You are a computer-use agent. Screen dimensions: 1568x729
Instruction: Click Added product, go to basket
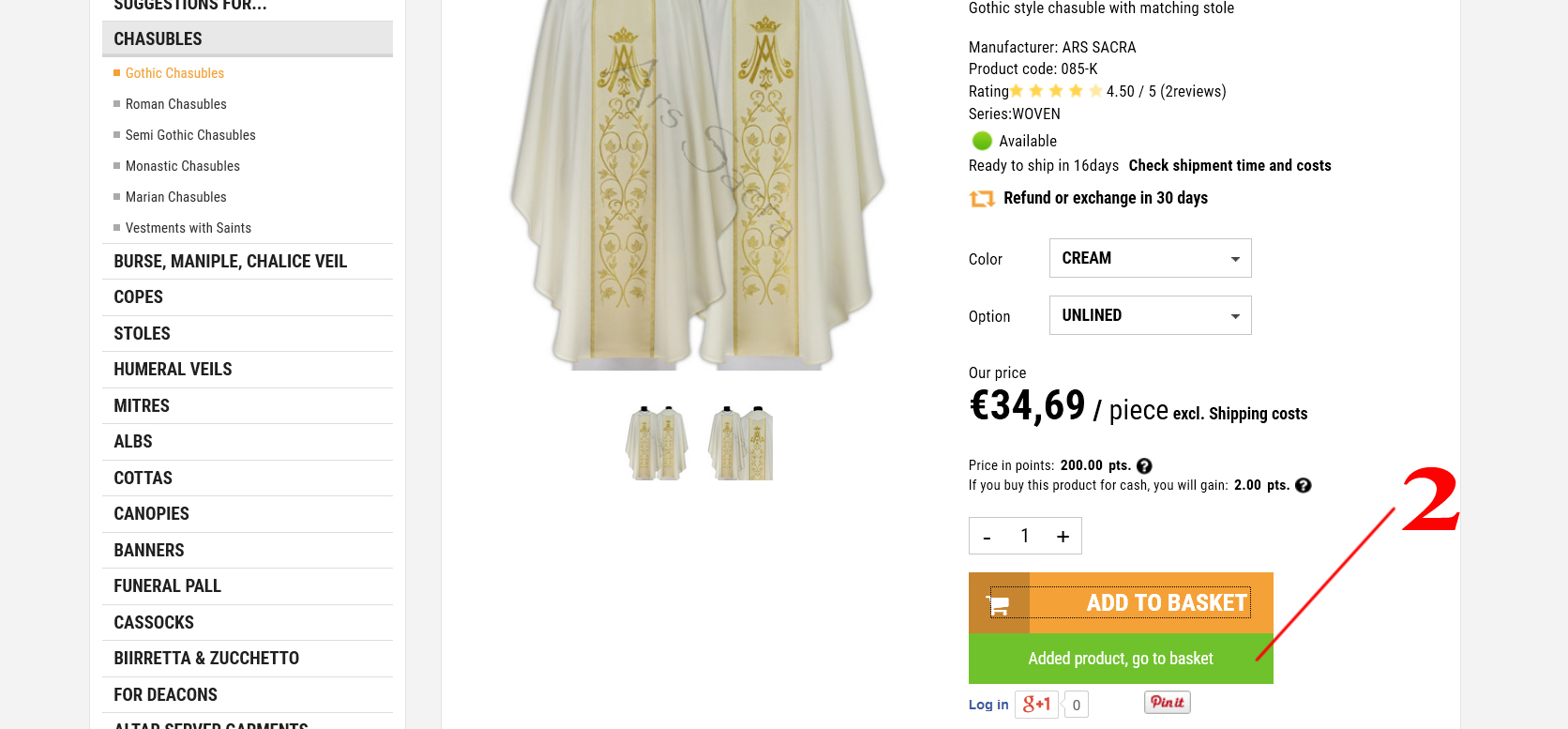1120,659
